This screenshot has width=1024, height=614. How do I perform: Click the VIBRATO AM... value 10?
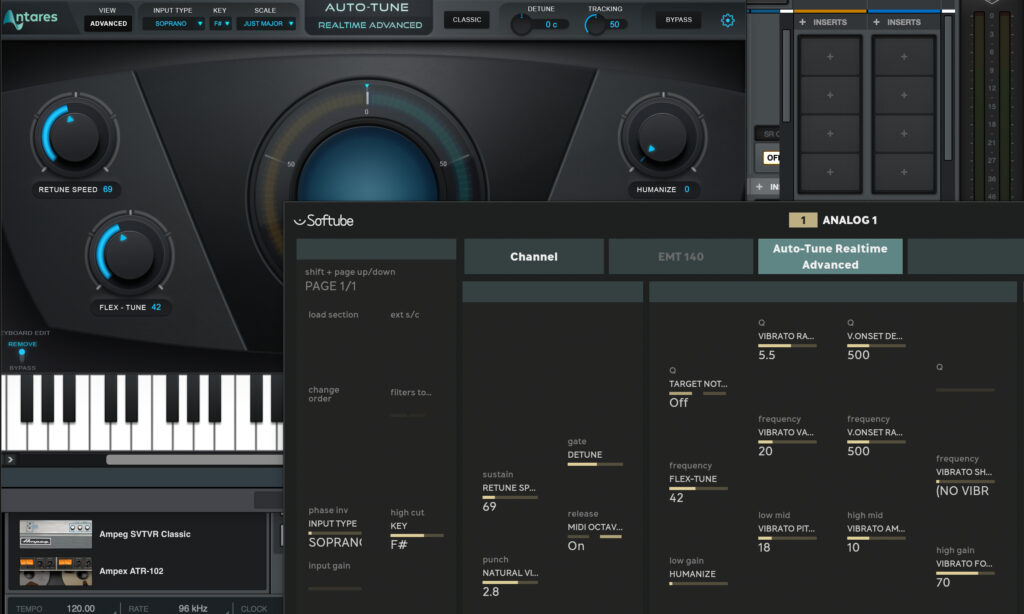pos(853,547)
